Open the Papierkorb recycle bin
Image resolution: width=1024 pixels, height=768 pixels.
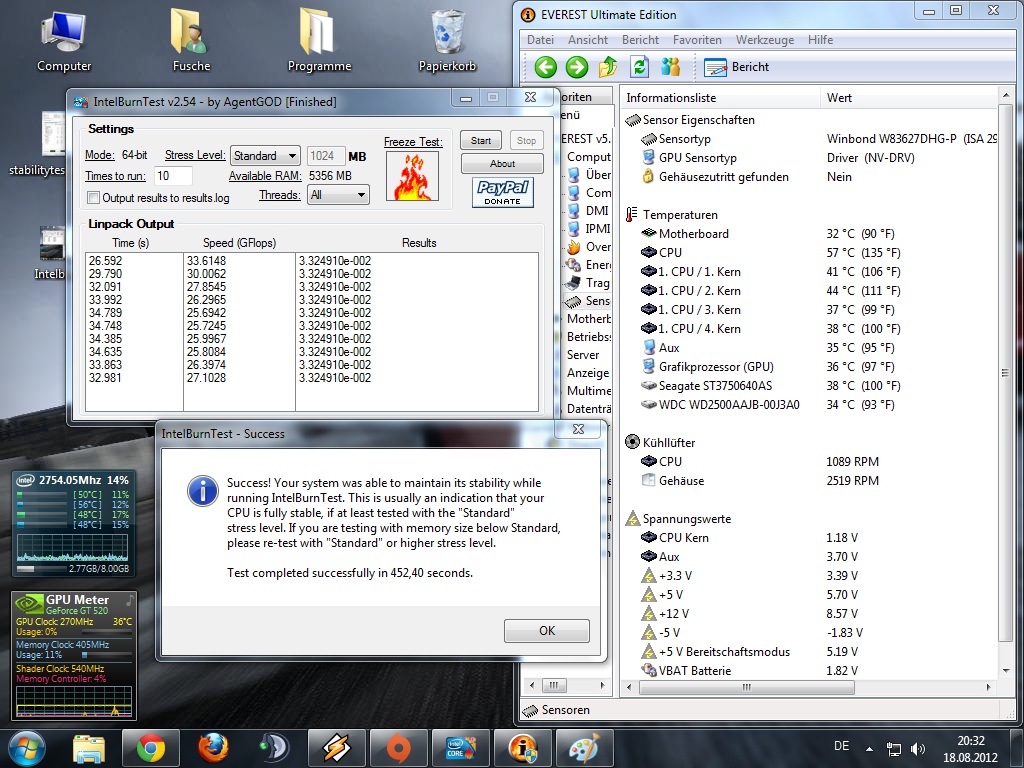point(447,41)
